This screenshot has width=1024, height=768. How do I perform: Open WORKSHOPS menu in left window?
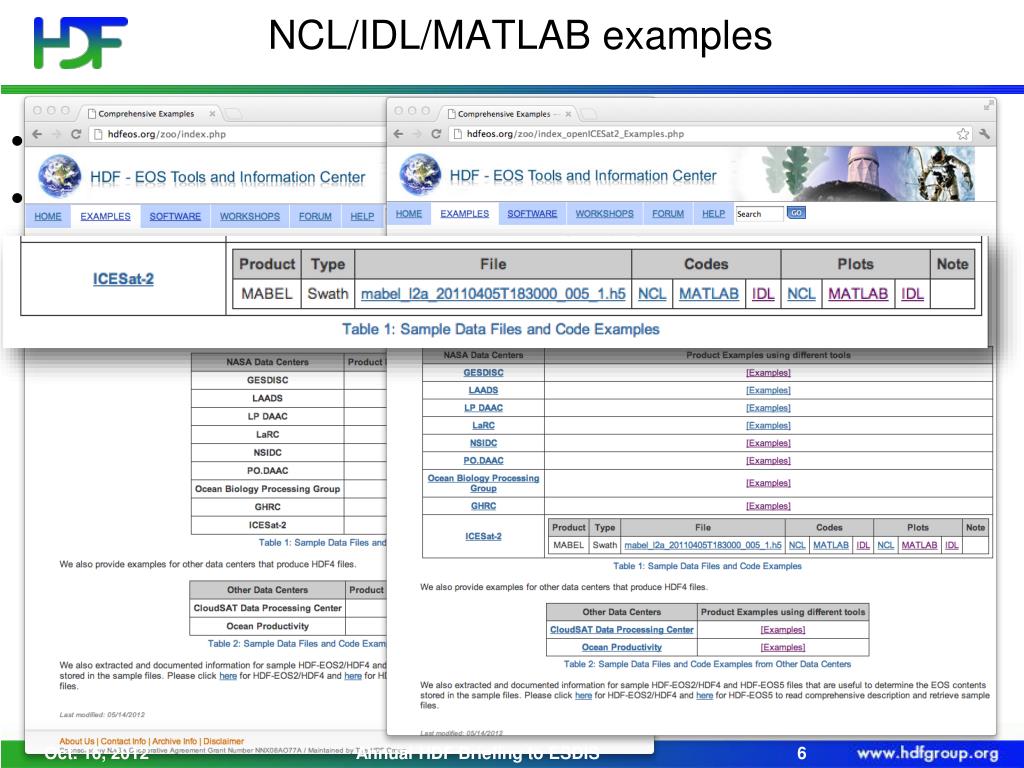point(249,216)
